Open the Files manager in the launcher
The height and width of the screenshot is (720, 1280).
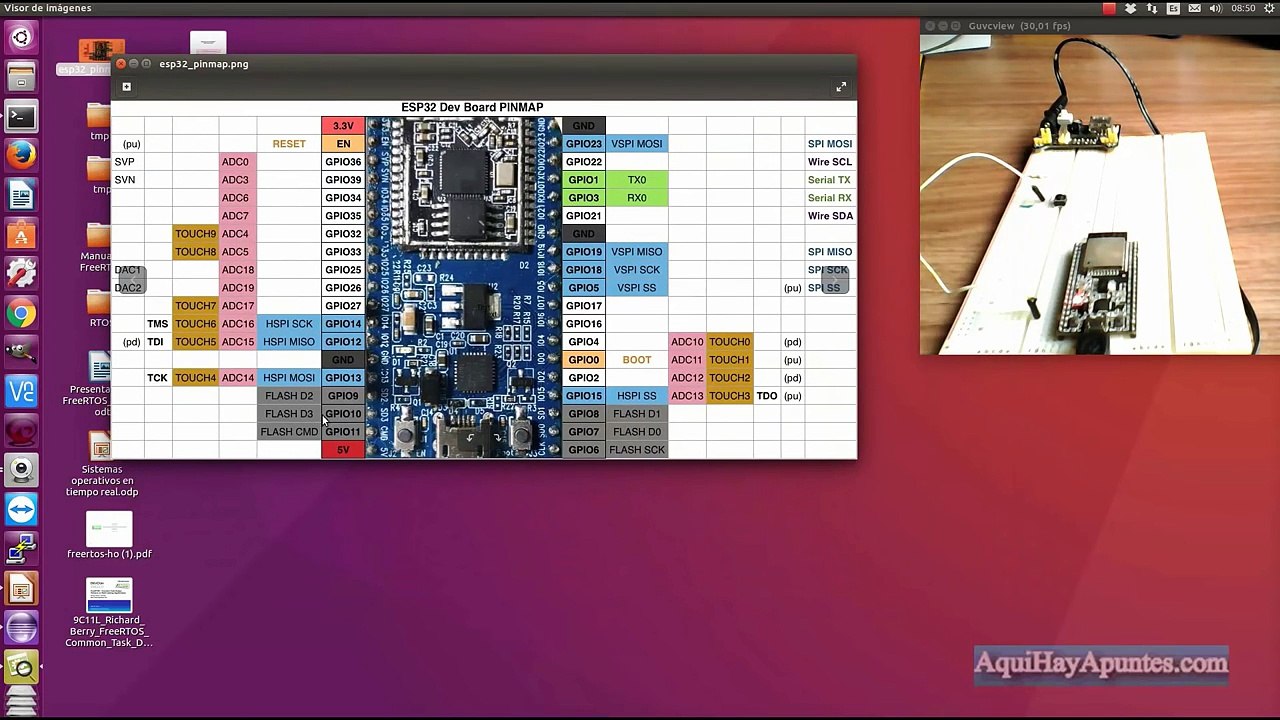pos(21,77)
